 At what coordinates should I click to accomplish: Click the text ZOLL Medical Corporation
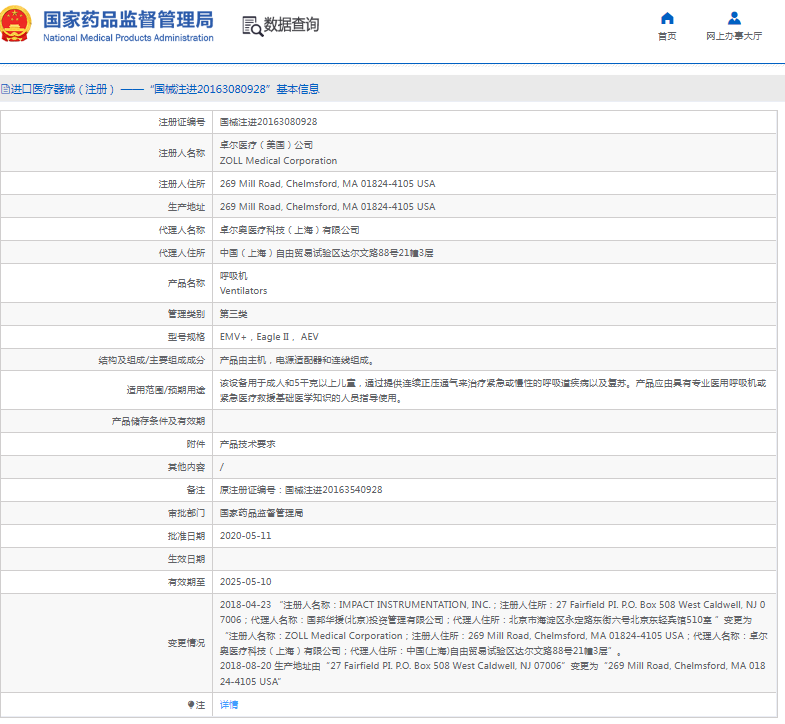(x=278, y=161)
